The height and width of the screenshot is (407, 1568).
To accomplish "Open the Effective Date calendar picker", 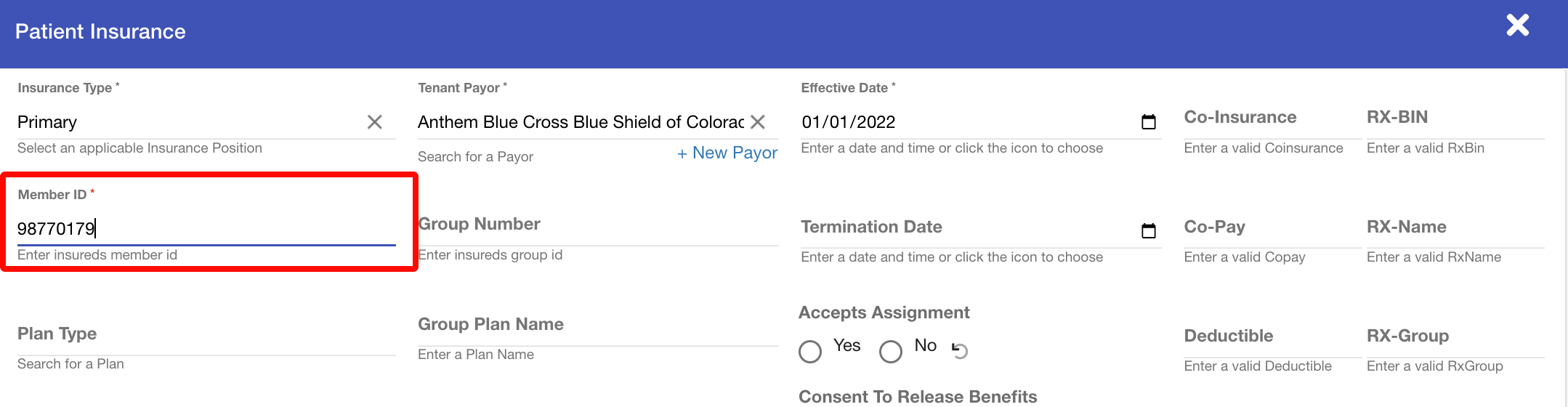I will 1148,122.
